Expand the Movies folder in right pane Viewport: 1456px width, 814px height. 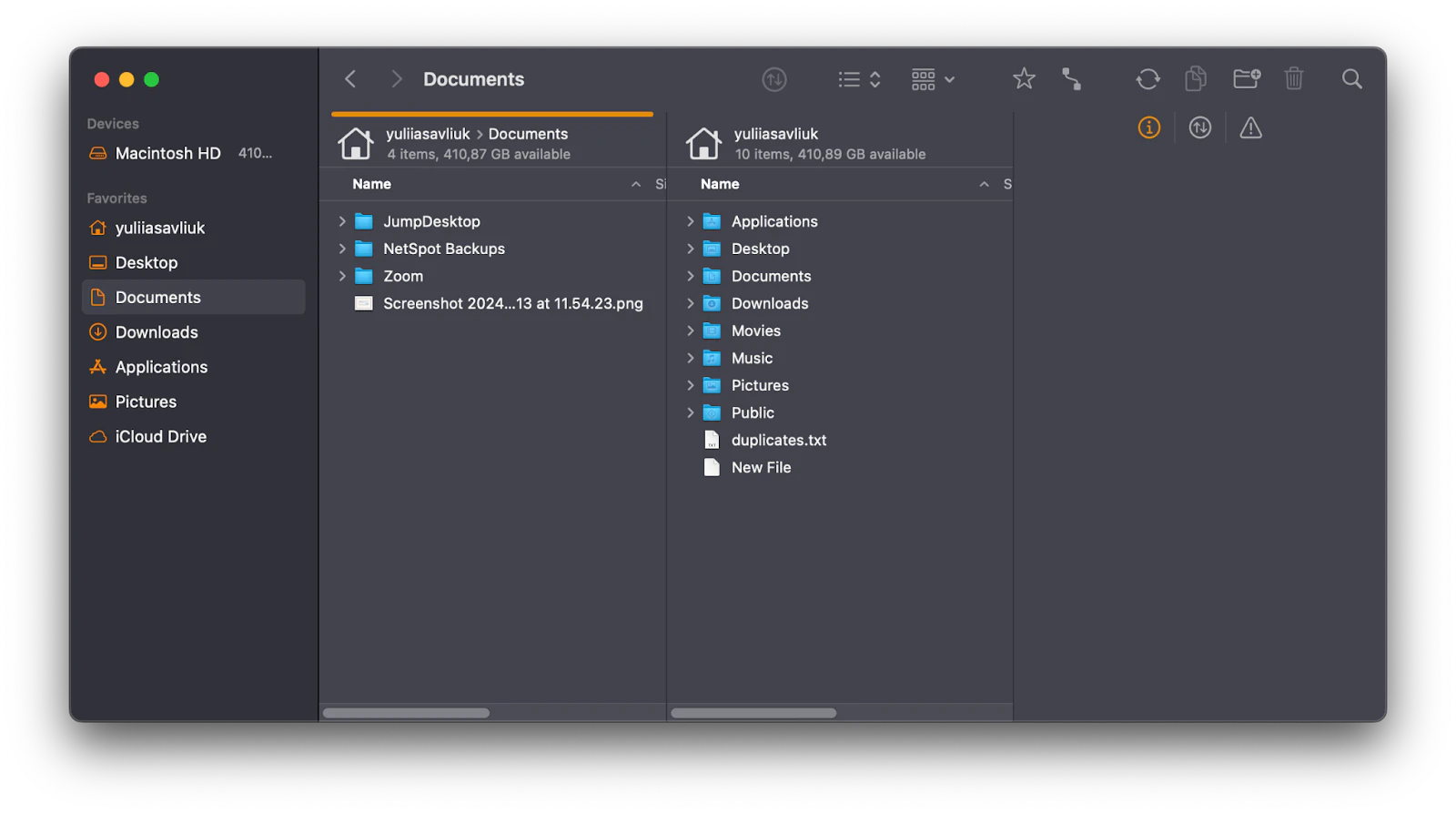click(x=690, y=331)
